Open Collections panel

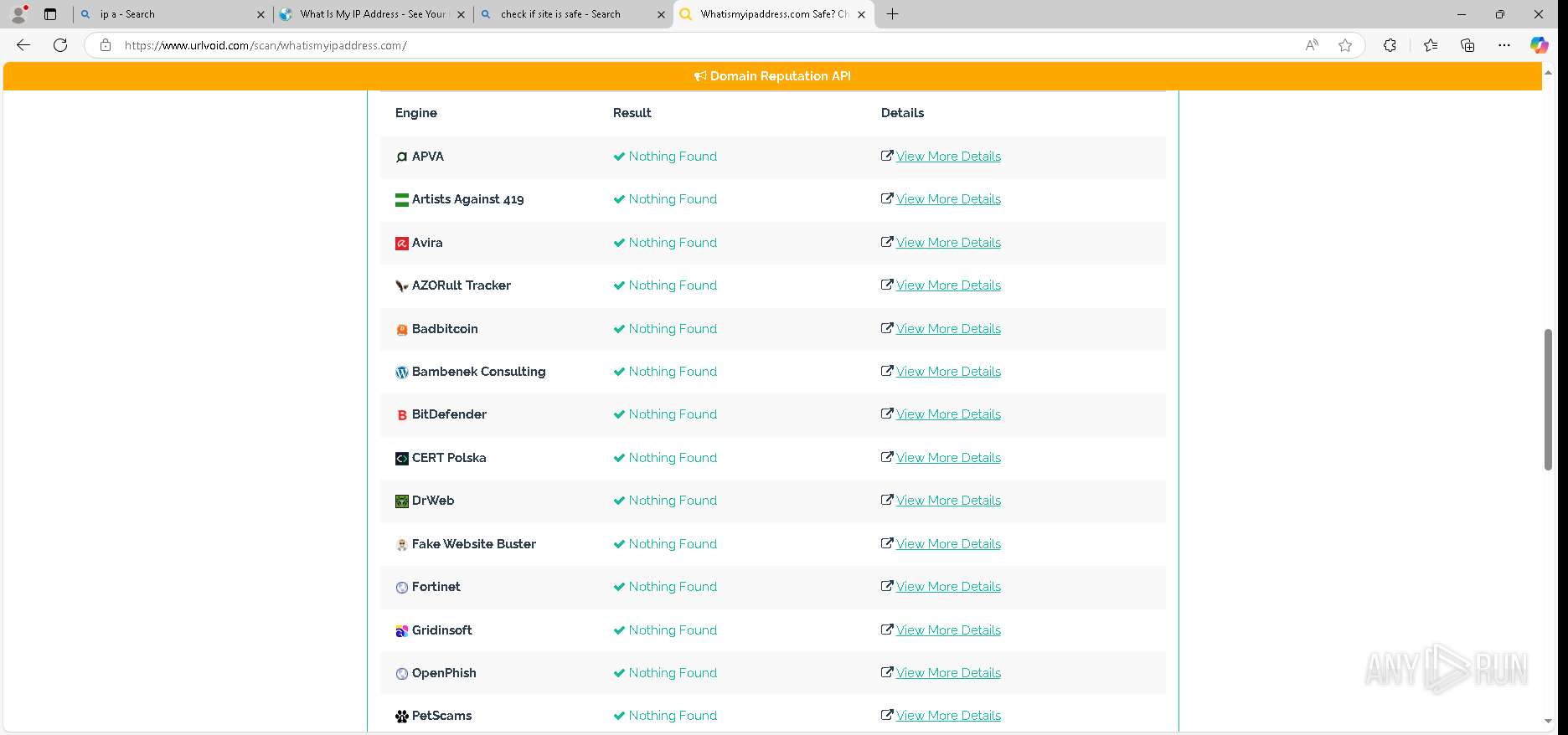1467,45
